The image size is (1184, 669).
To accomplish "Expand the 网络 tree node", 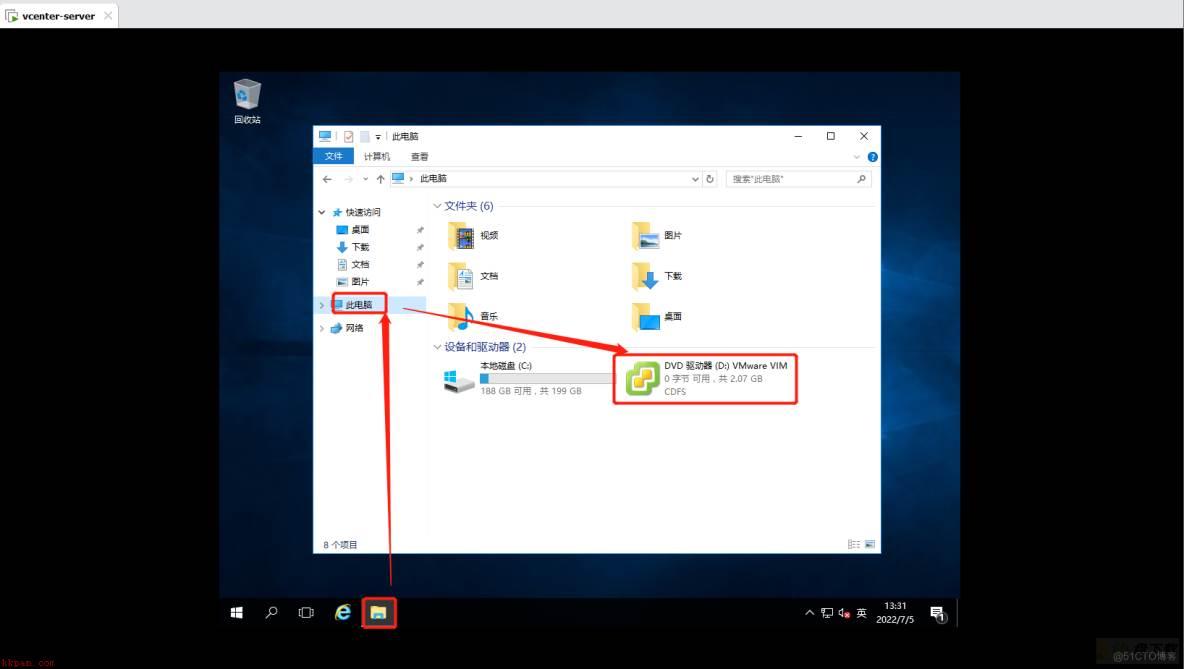I will [x=322, y=328].
